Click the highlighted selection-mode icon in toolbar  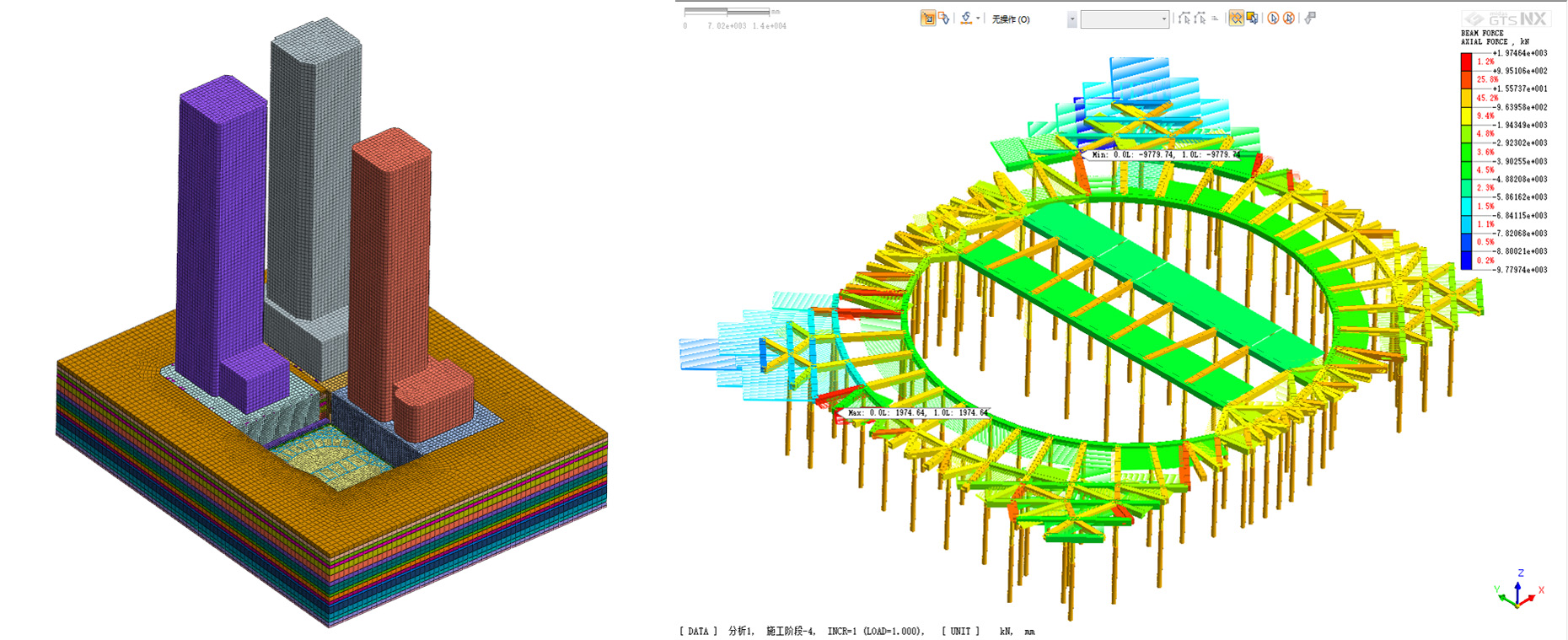[927, 19]
